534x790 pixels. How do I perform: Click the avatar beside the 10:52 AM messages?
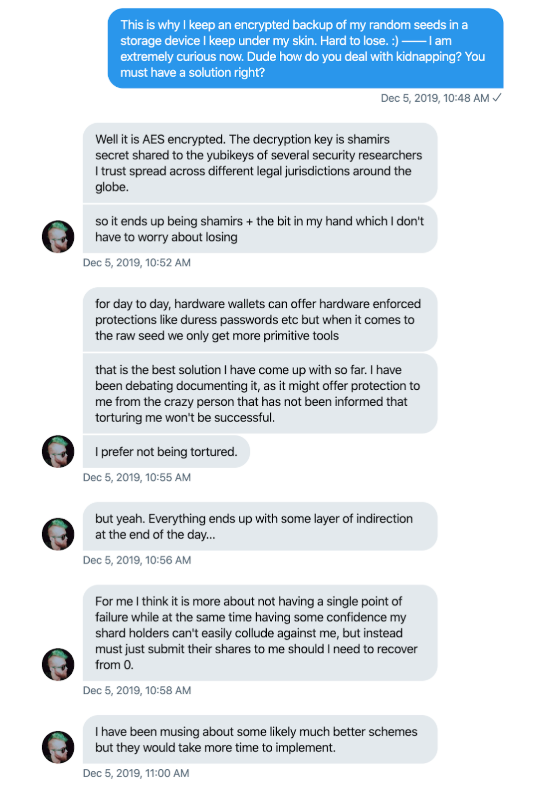[58, 236]
